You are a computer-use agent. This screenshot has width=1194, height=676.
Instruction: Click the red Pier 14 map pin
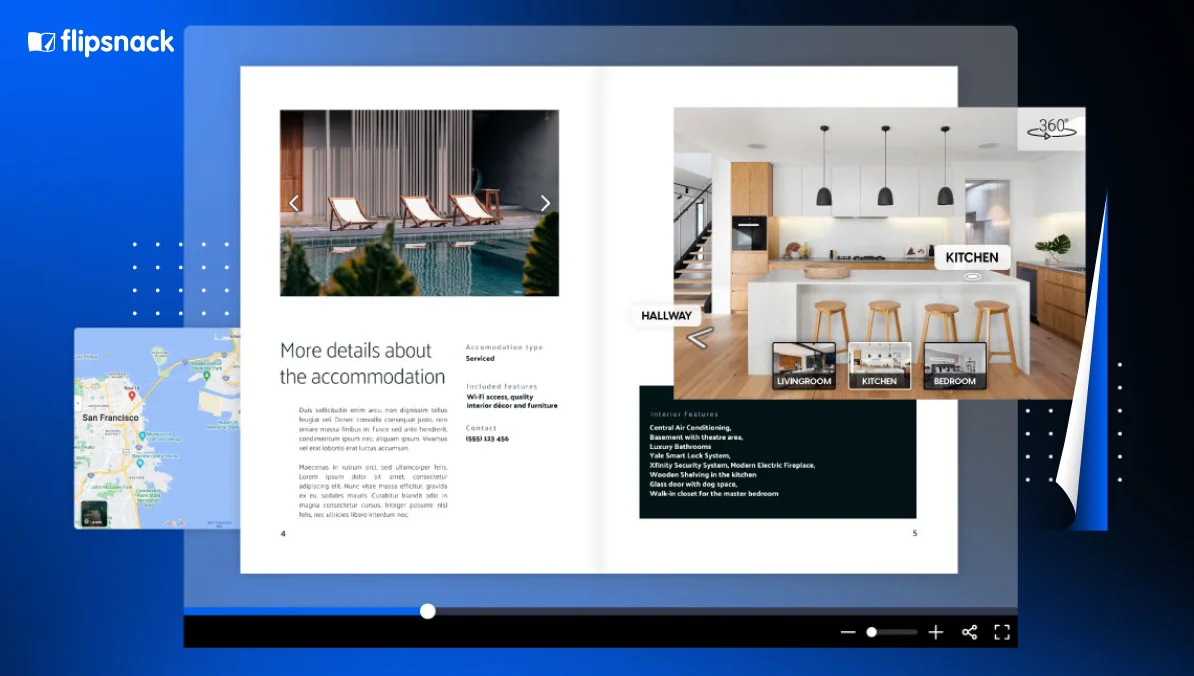[x=132, y=395]
